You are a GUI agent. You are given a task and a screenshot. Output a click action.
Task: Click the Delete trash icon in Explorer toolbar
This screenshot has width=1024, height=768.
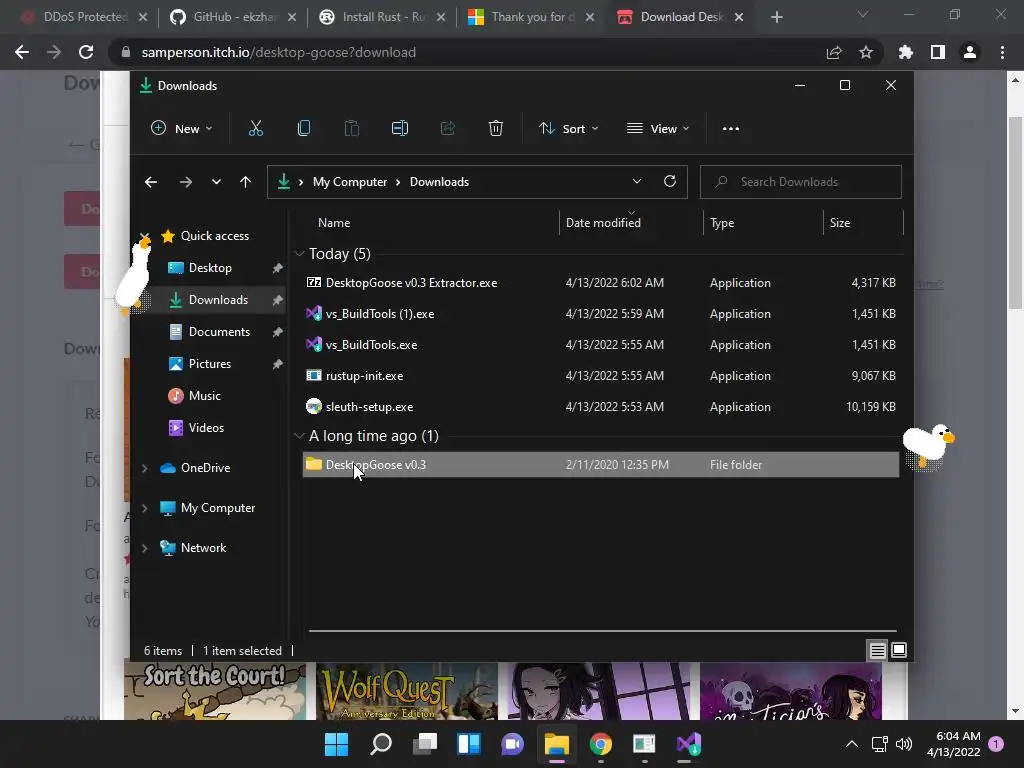click(496, 129)
